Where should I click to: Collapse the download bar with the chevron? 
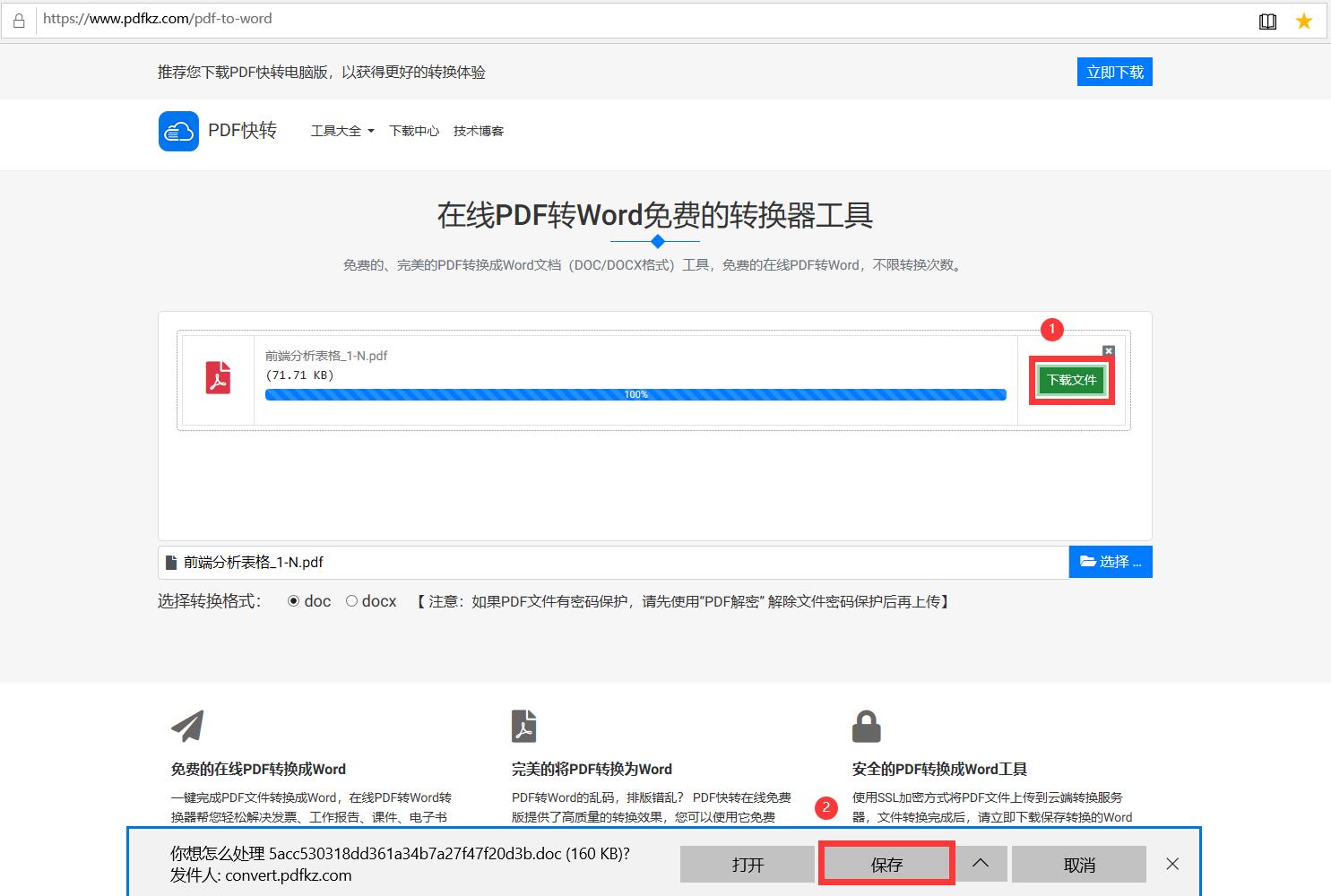(x=981, y=864)
